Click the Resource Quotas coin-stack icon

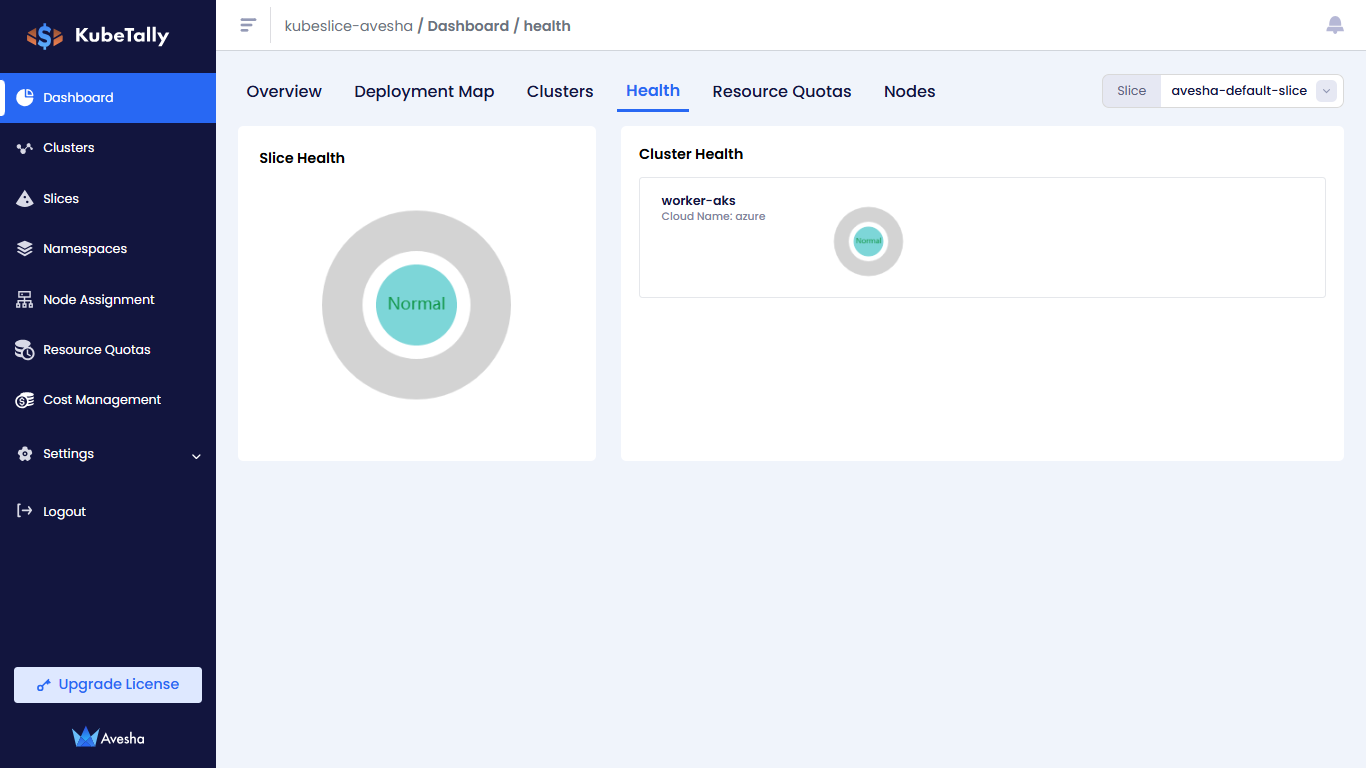25,350
